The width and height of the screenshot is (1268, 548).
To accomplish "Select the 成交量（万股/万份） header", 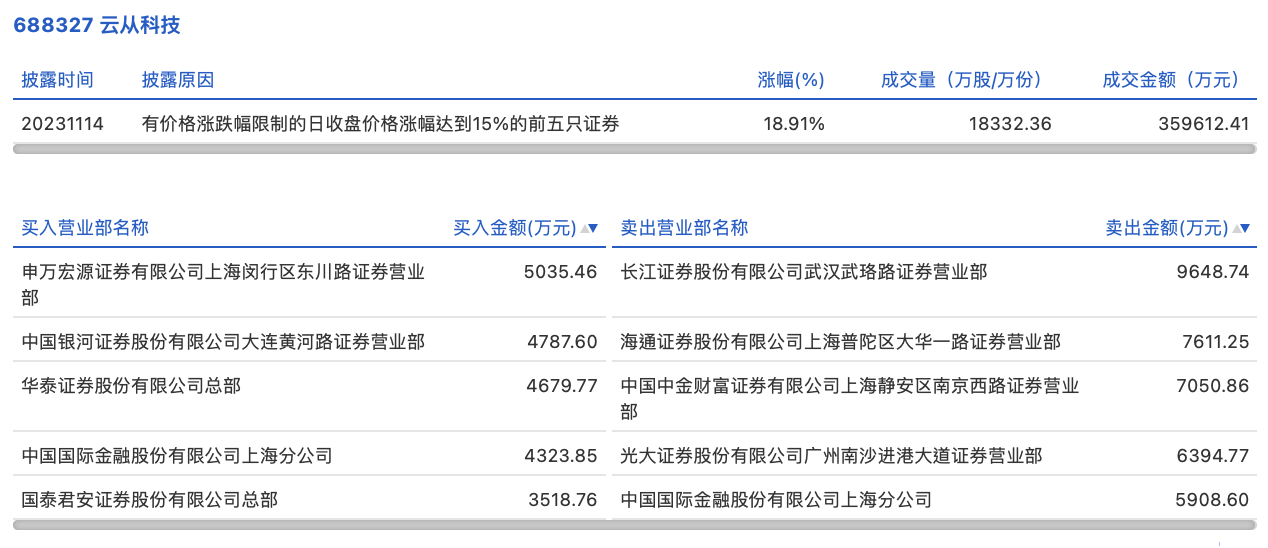I will [961, 80].
